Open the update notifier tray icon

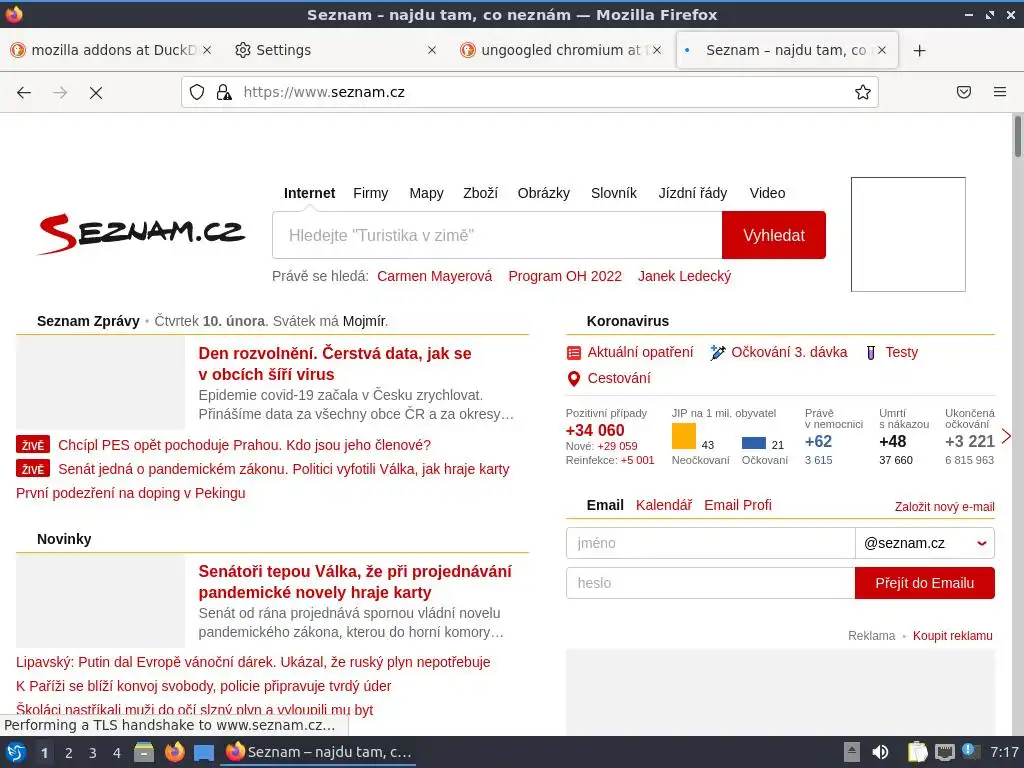point(970,752)
